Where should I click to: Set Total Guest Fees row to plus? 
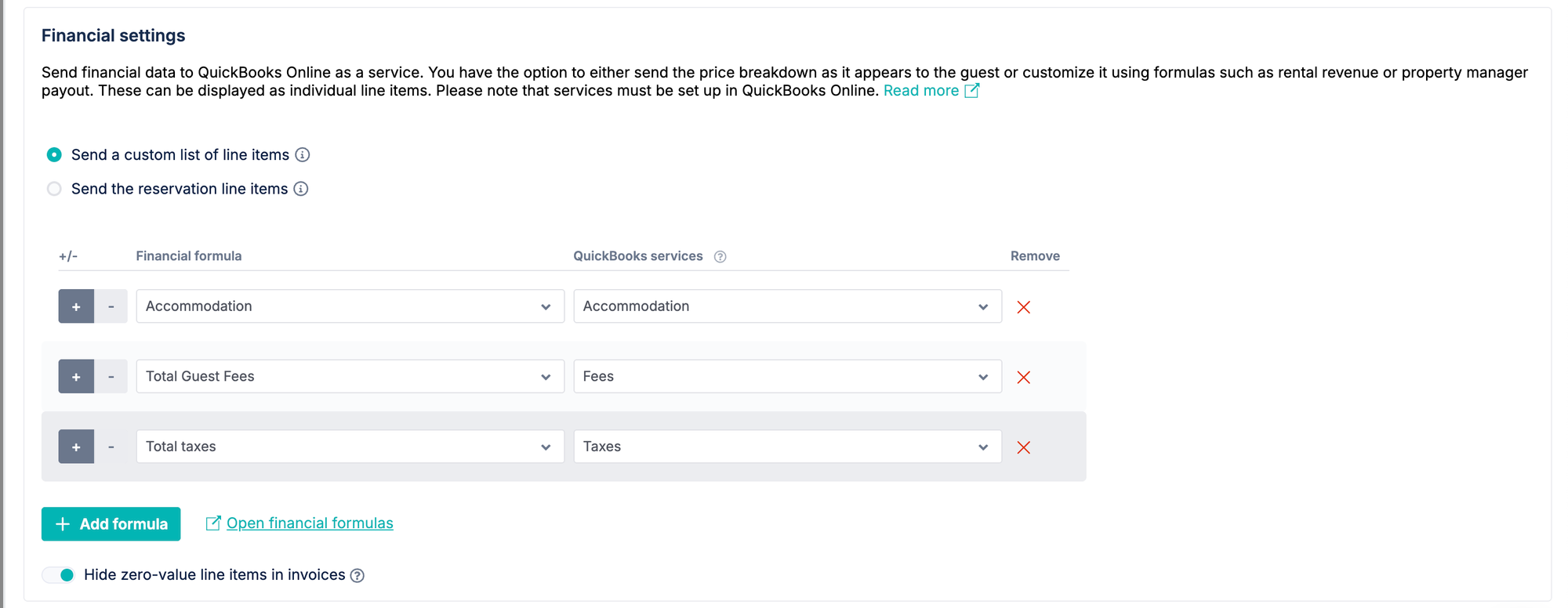pyautogui.click(x=76, y=376)
